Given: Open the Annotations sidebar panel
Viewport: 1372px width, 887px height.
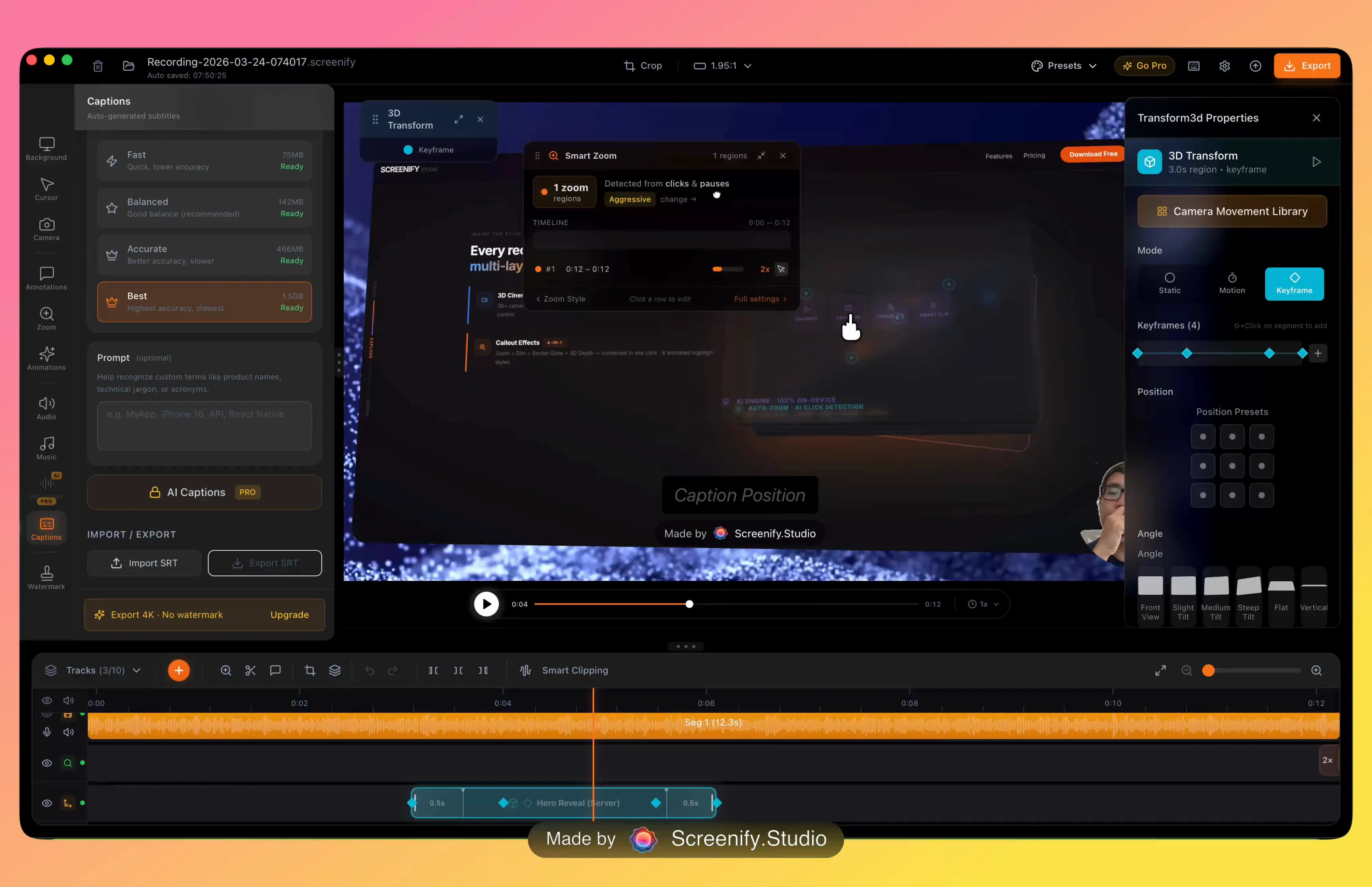Looking at the screenshot, I should pyautogui.click(x=46, y=278).
